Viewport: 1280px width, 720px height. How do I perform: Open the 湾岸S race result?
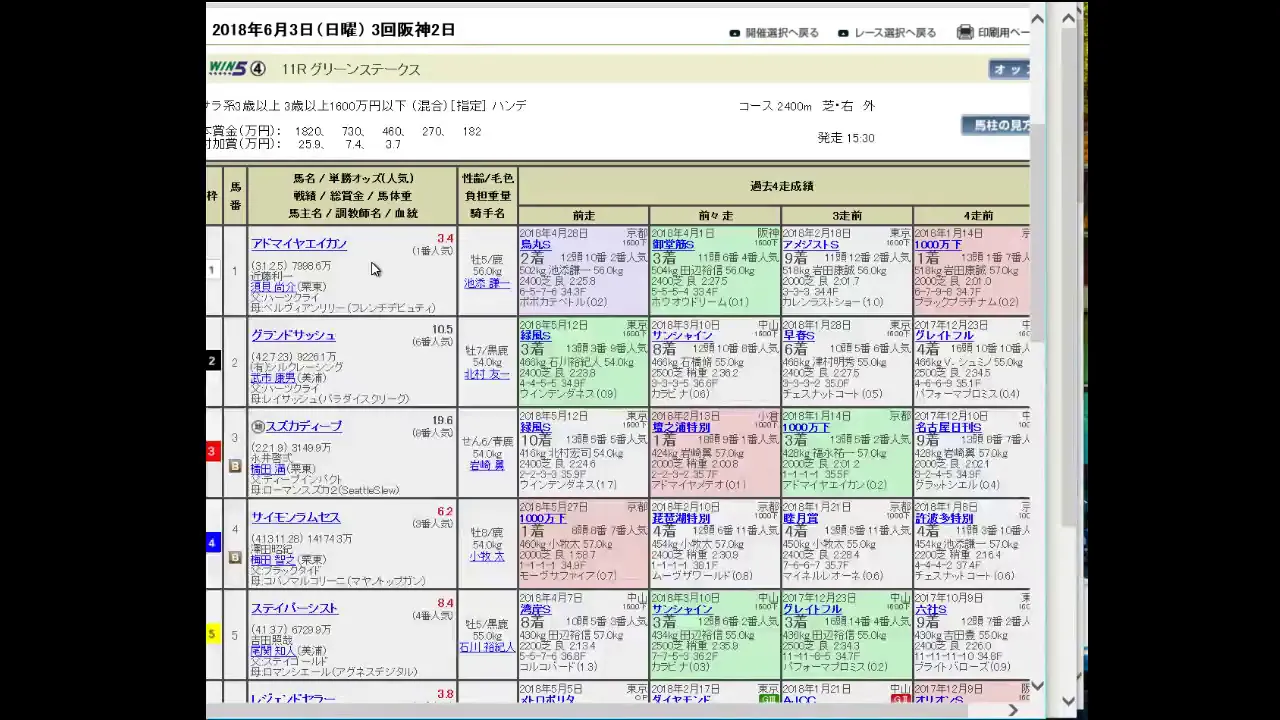pyautogui.click(x=536, y=609)
